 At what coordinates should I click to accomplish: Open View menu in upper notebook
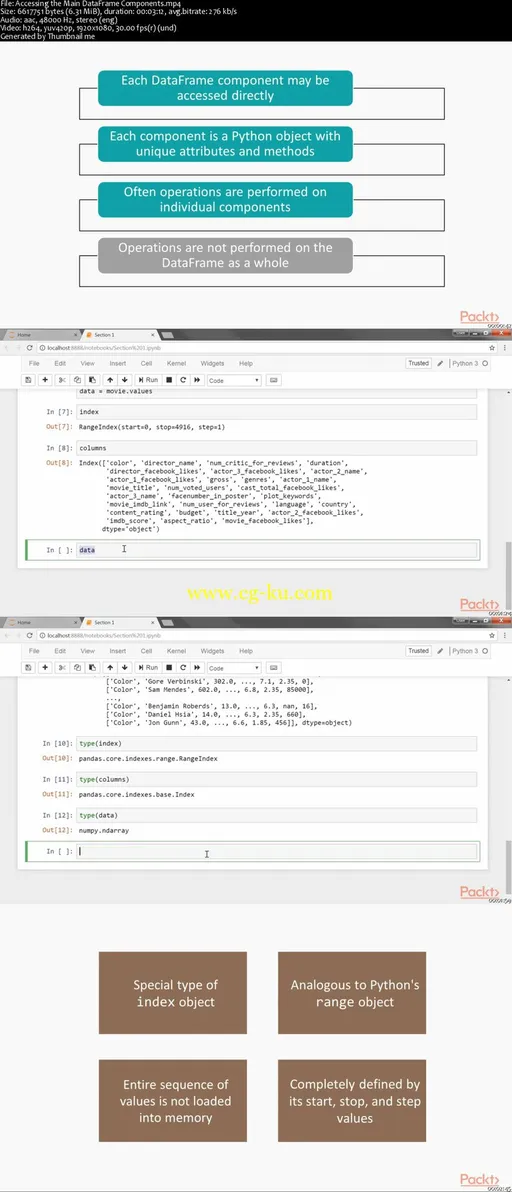pyautogui.click(x=87, y=363)
